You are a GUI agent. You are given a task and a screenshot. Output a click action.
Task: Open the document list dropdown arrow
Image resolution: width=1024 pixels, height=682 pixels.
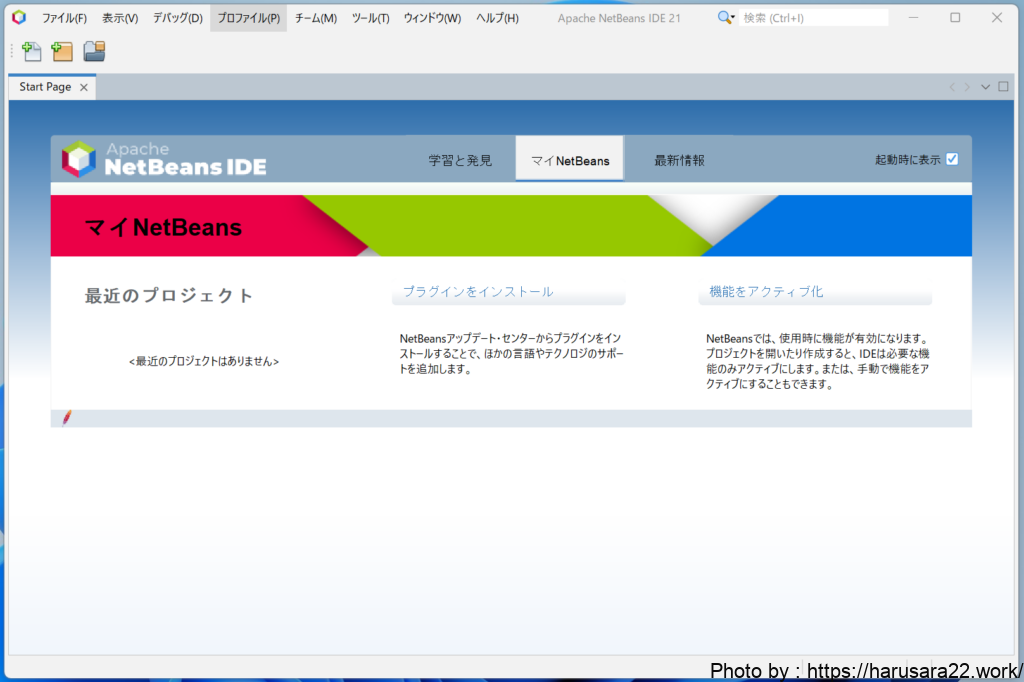click(x=985, y=87)
